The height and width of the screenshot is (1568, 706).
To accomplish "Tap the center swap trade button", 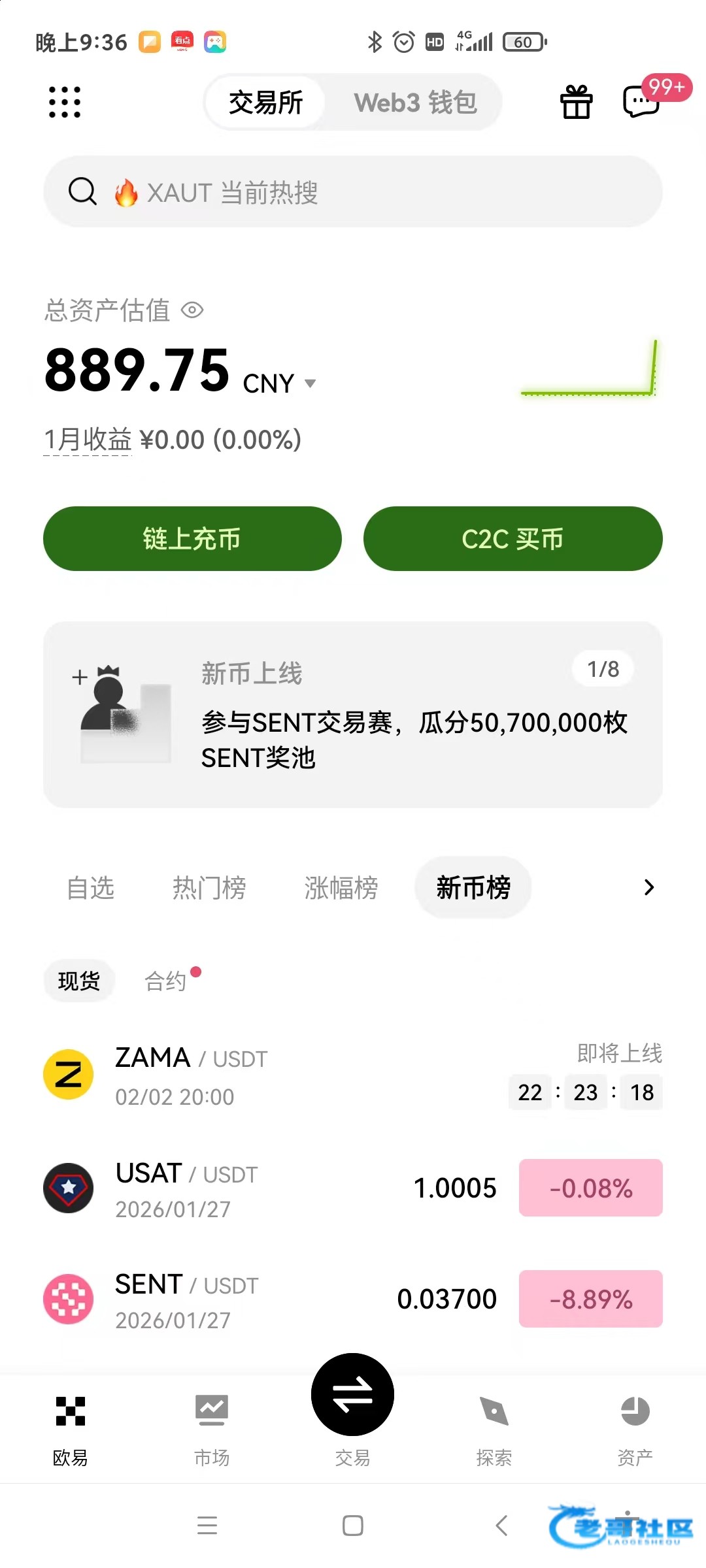I will pyautogui.click(x=352, y=1394).
